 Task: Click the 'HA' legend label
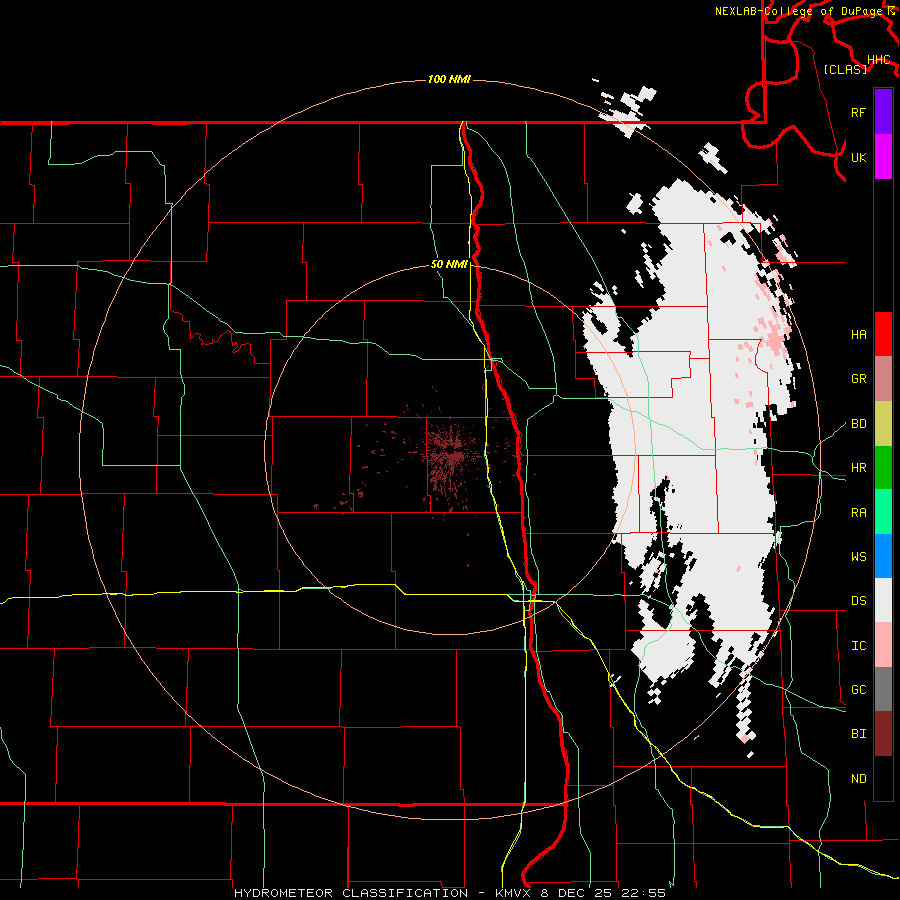tap(858, 334)
